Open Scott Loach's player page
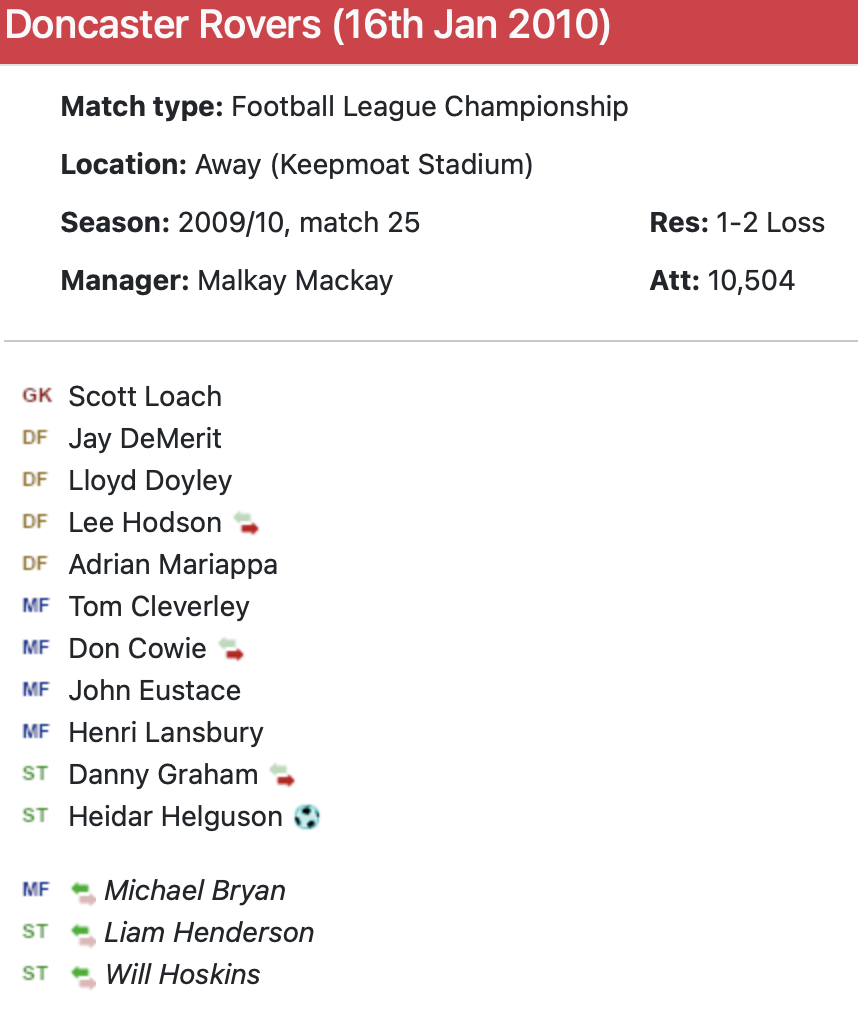Image resolution: width=858 pixels, height=1016 pixels. tap(145, 397)
